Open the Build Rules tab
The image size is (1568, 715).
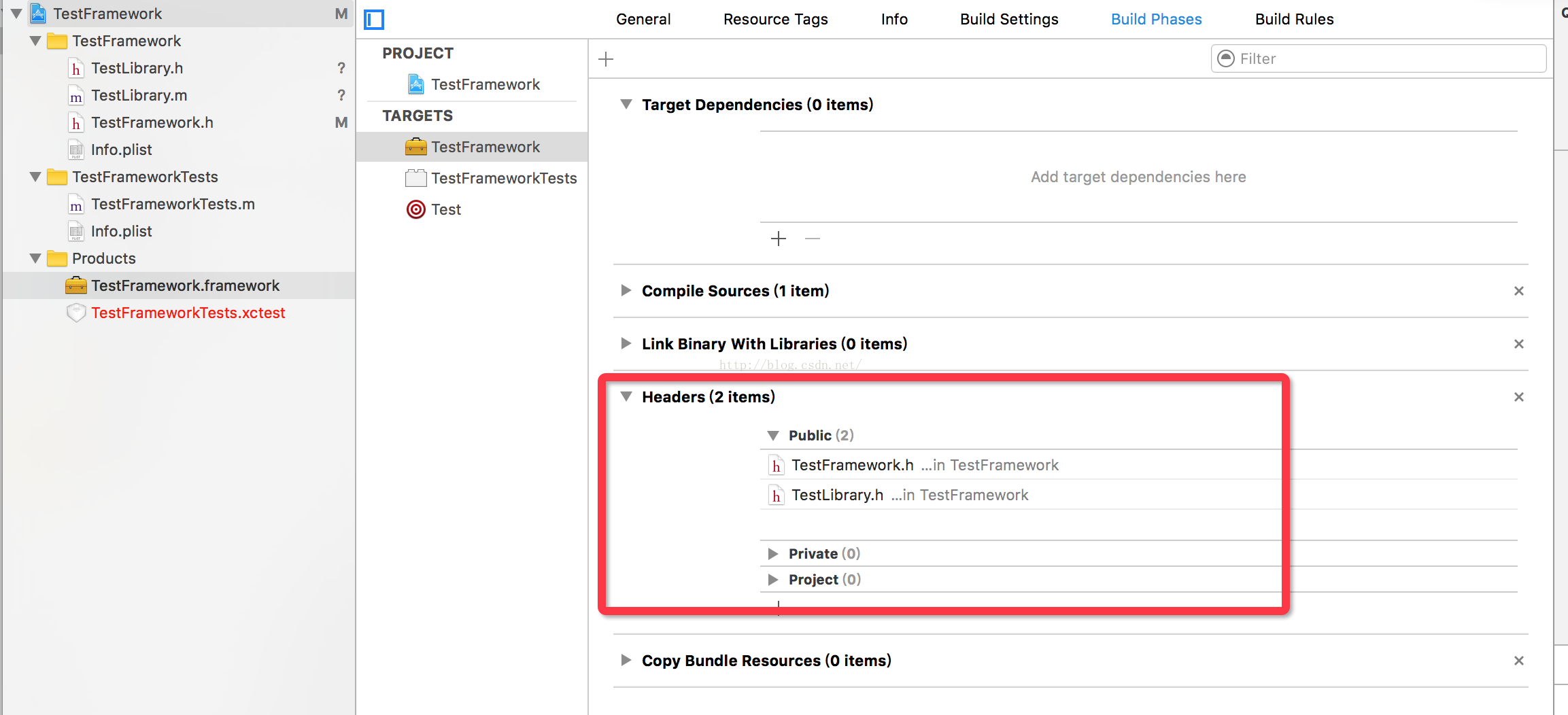tap(1294, 19)
